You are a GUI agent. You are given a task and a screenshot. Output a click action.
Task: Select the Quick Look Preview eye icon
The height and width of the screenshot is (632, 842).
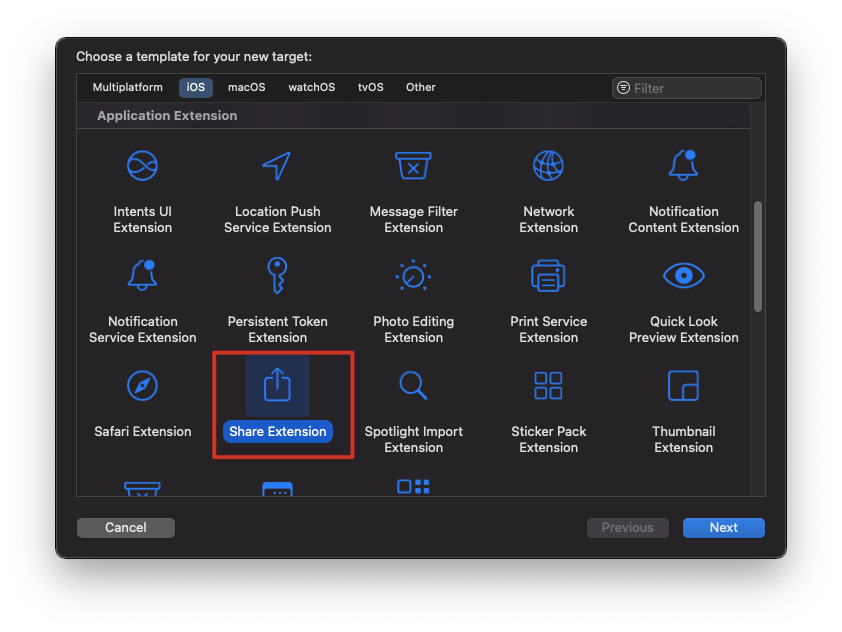(x=684, y=275)
